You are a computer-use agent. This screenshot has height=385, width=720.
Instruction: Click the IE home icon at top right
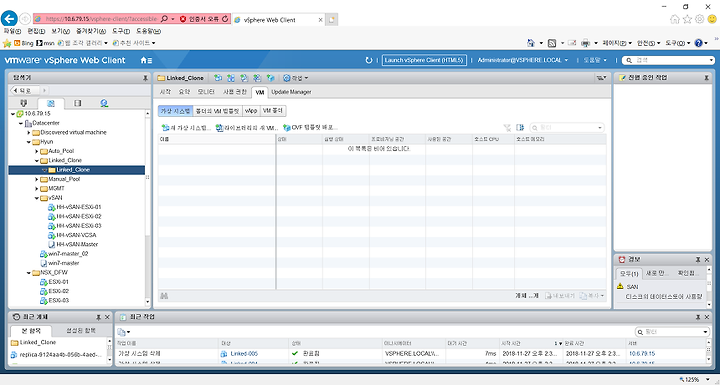pos(675,19)
